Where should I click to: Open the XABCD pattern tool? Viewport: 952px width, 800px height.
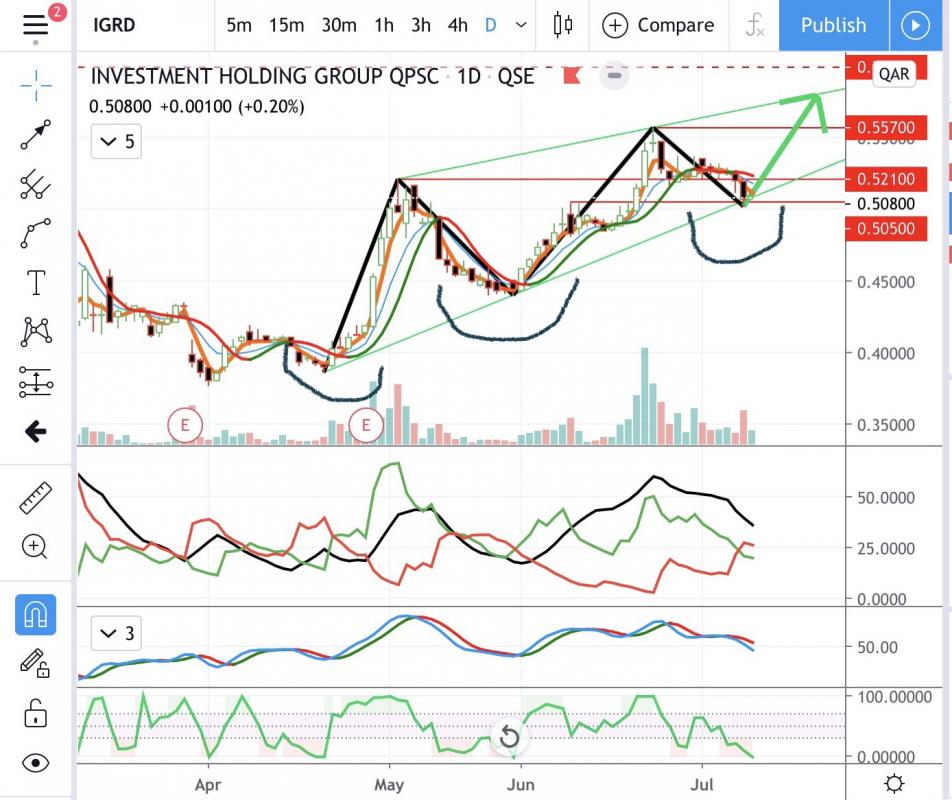[x=36, y=331]
